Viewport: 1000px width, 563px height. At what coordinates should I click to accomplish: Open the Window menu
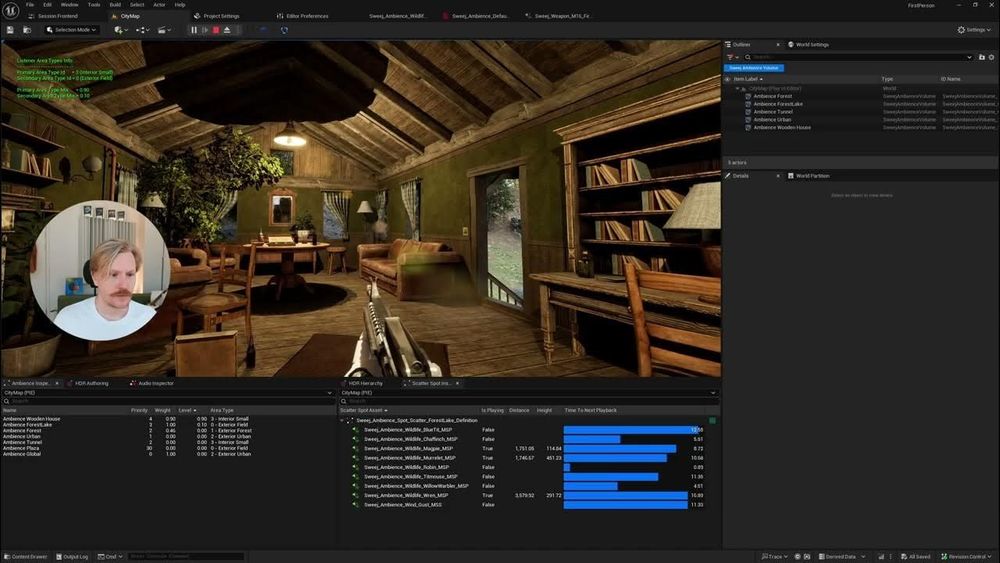[x=70, y=4]
